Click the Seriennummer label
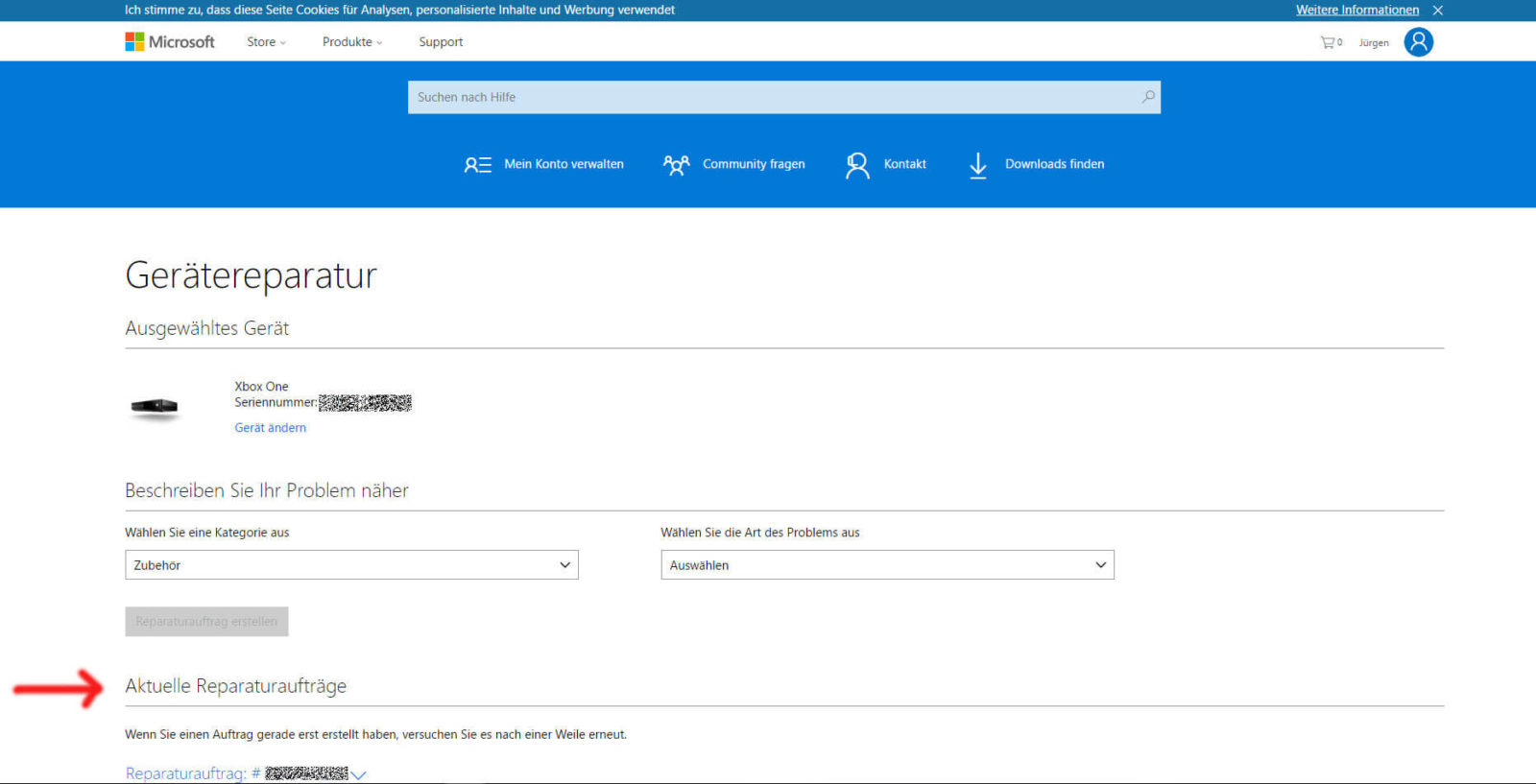Screen dimensions: 1536x784 point(276,403)
